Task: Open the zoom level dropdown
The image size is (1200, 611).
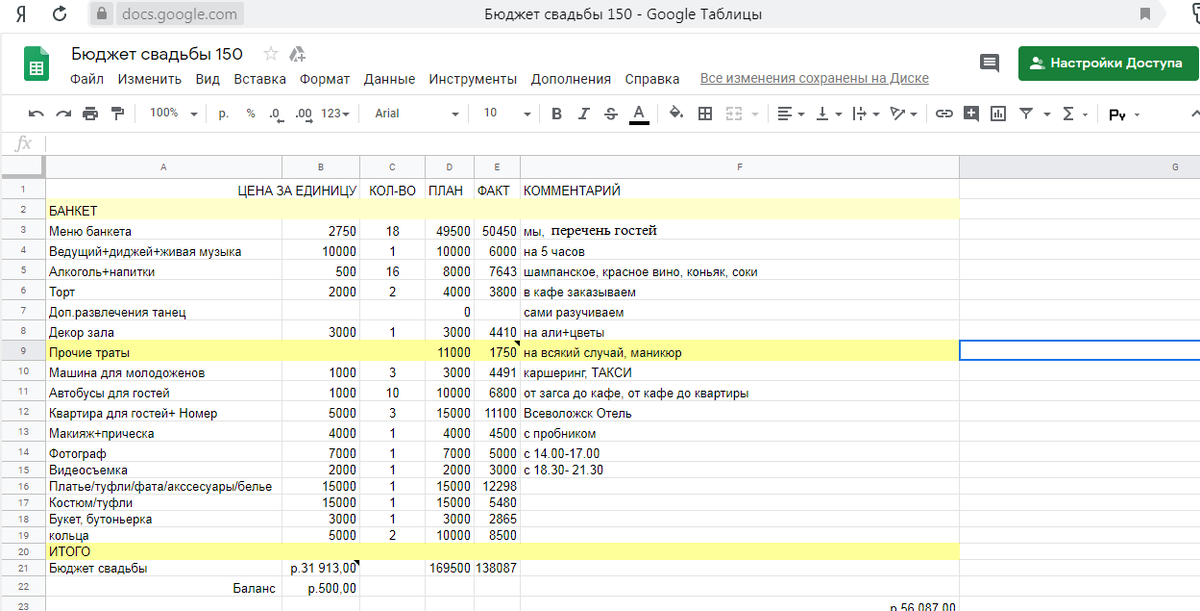Action: 174,114
